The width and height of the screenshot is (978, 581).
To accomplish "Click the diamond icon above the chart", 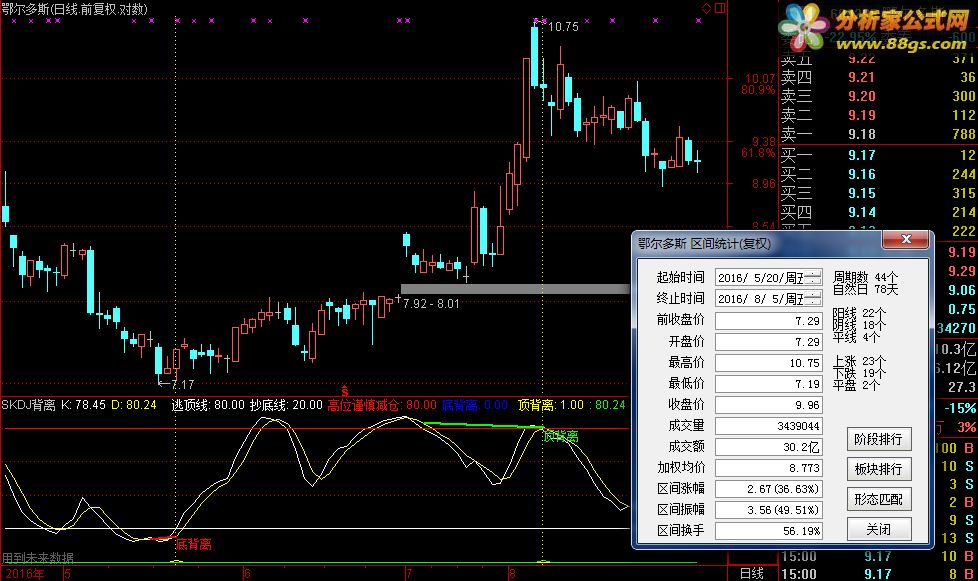I will point(706,8).
